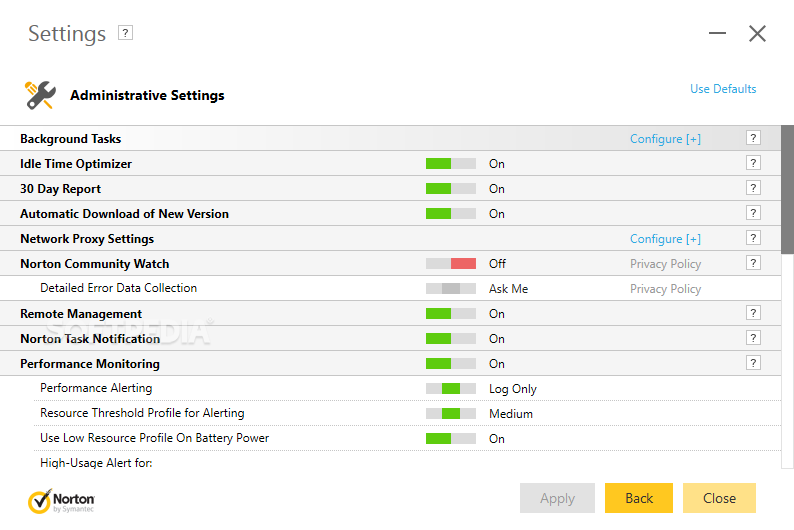The height and width of the screenshot is (530, 794).
Task: Open help icon for 30 Day Report
Action: (x=753, y=188)
